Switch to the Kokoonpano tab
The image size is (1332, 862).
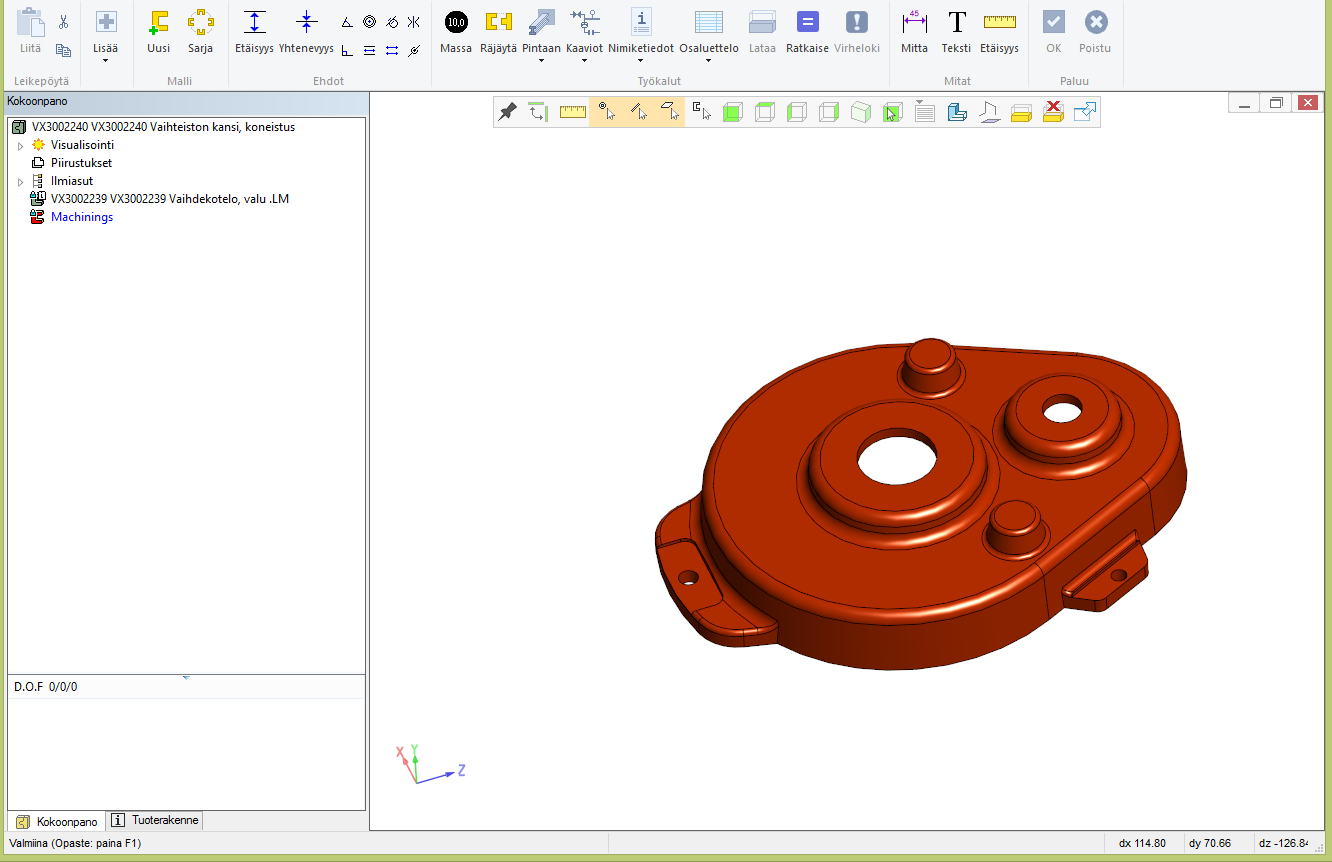(x=59, y=821)
